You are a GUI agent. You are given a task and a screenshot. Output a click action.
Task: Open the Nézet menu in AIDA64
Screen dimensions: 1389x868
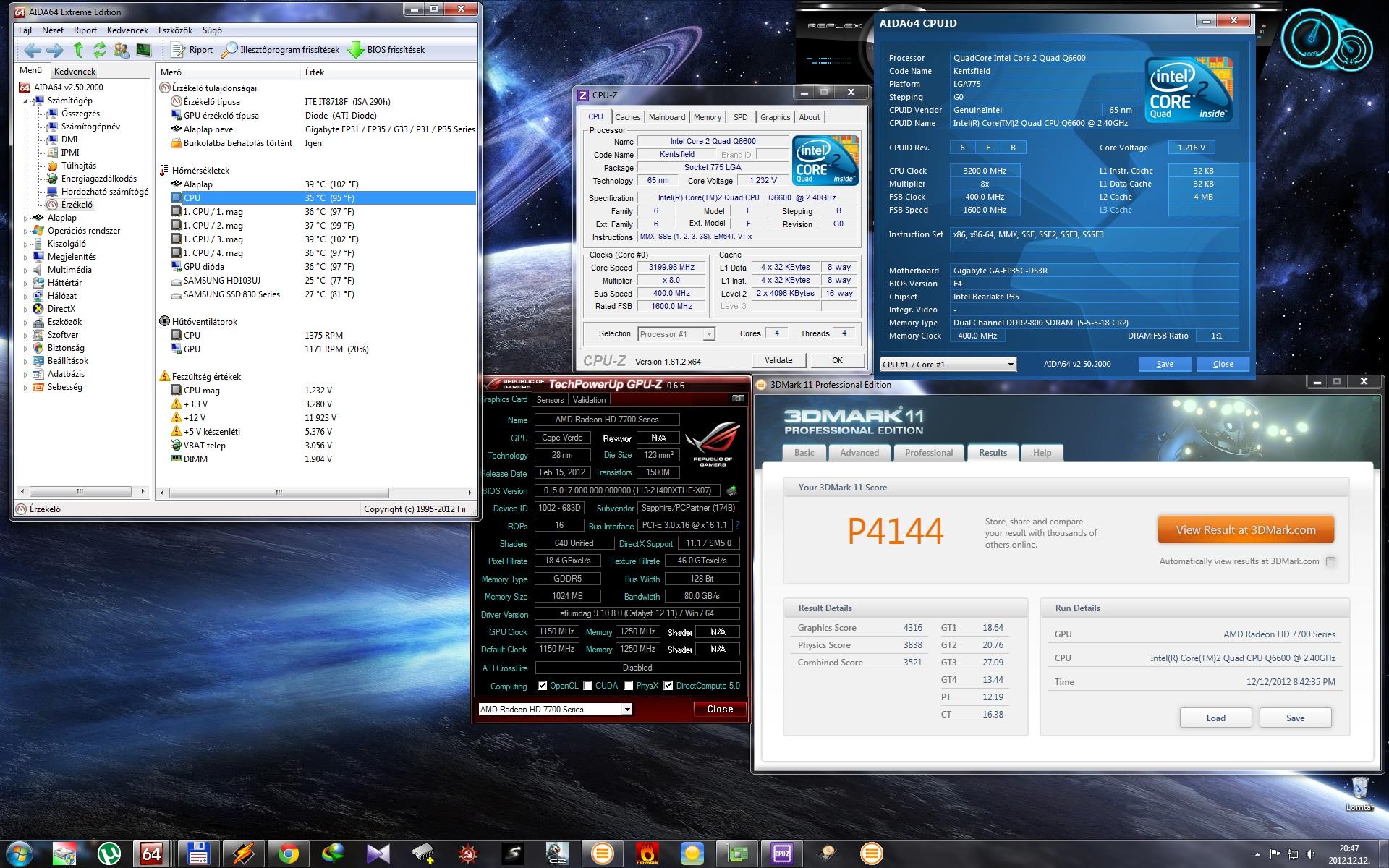coord(53,30)
